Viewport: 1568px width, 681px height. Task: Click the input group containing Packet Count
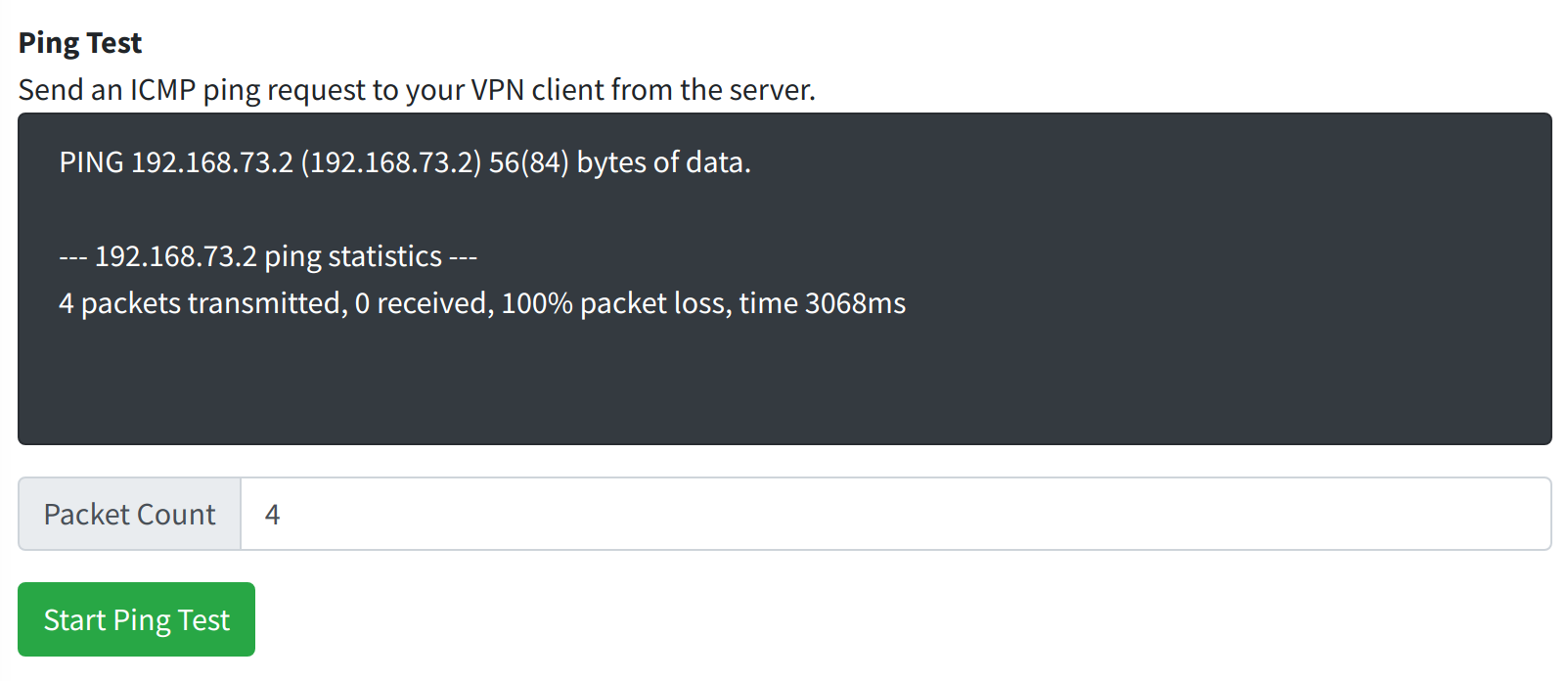[783, 514]
